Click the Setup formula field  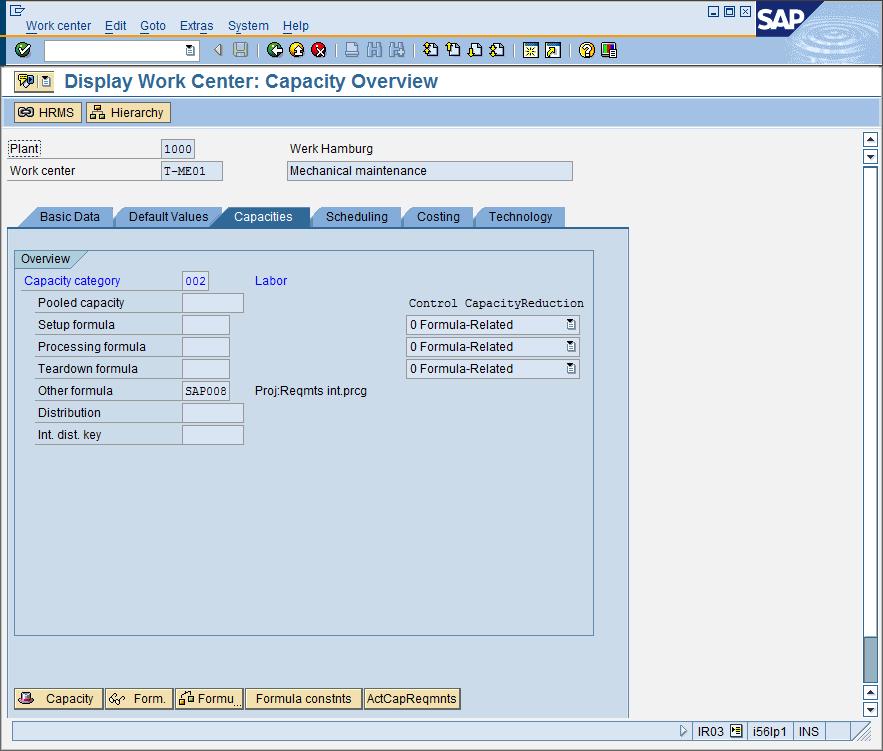click(206, 325)
